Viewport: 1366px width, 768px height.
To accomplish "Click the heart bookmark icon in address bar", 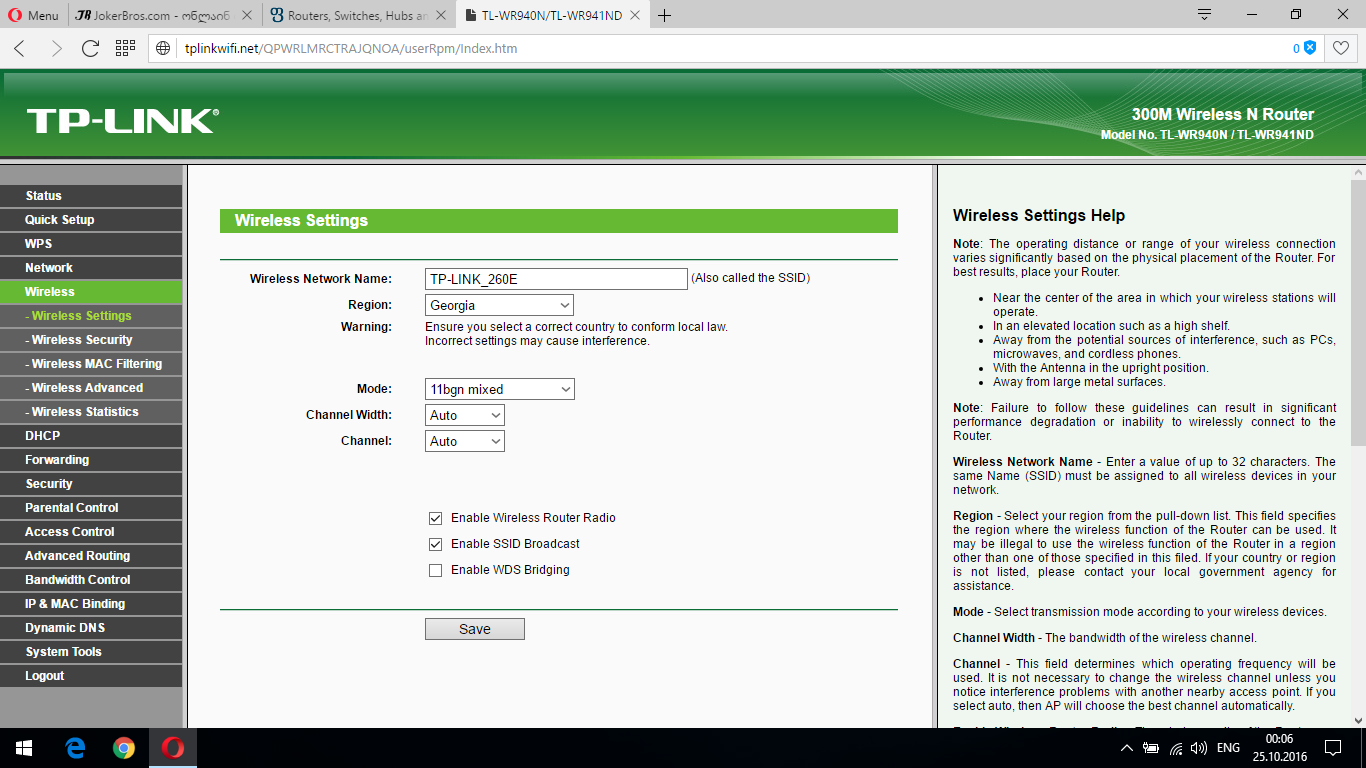I will (x=1340, y=48).
